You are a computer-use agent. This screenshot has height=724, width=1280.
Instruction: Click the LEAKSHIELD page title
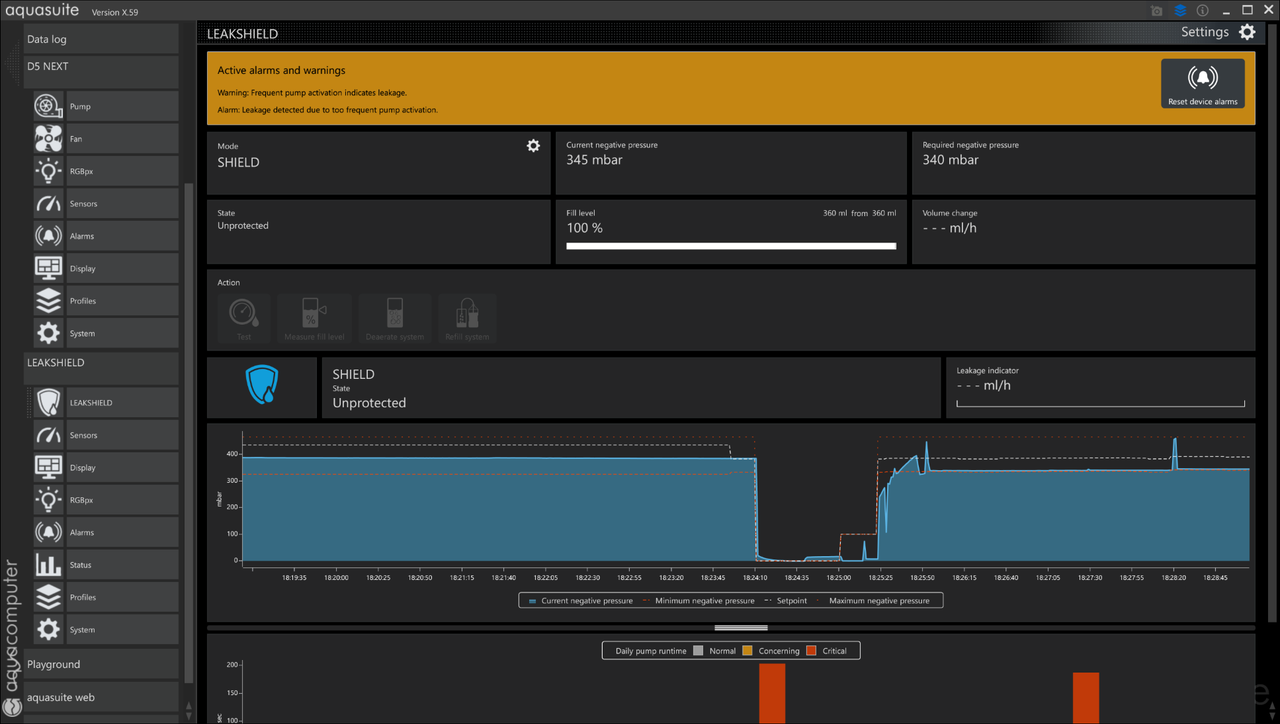pos(242,34)
